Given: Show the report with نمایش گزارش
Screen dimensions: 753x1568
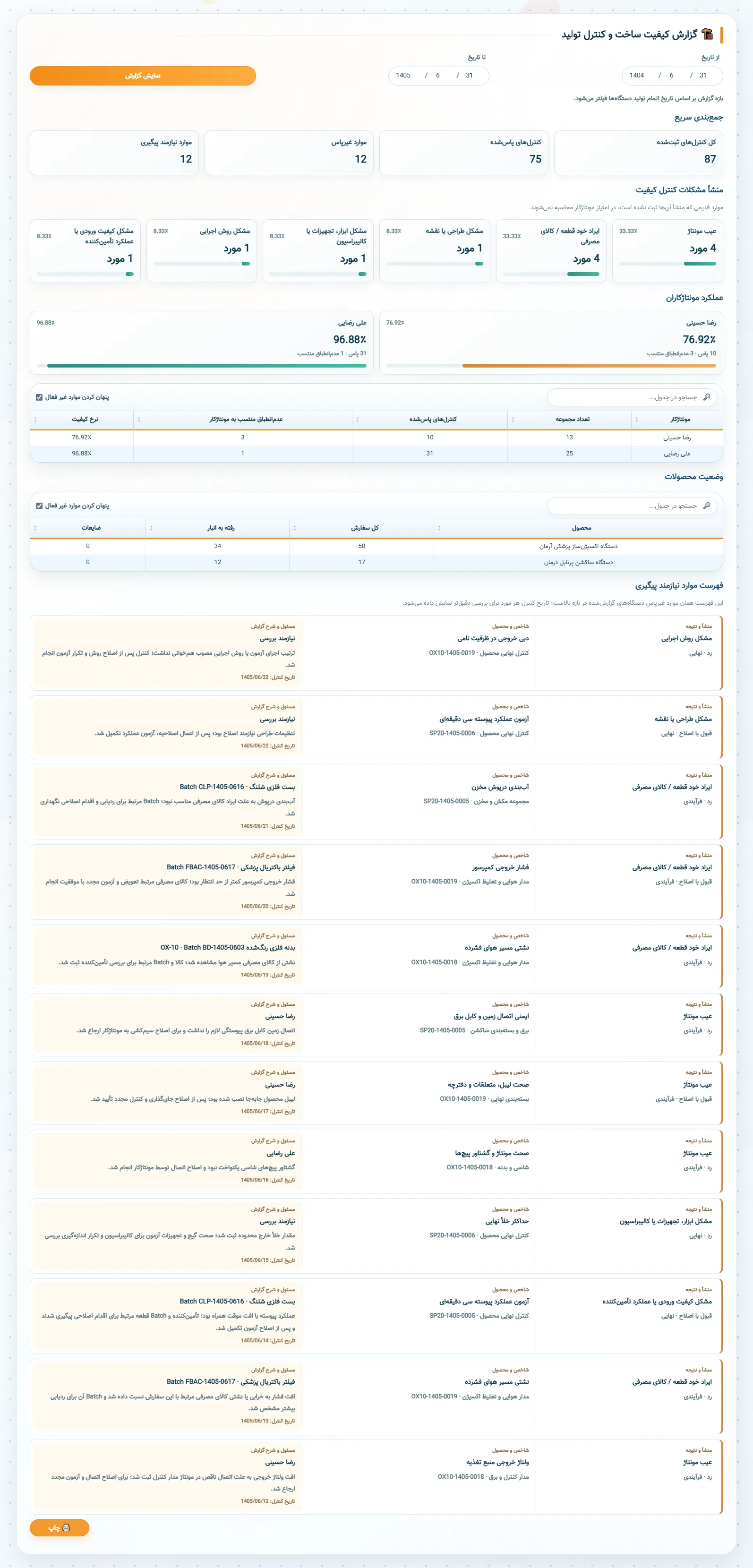Looking at the screenshot, I should tap(143, 76).
